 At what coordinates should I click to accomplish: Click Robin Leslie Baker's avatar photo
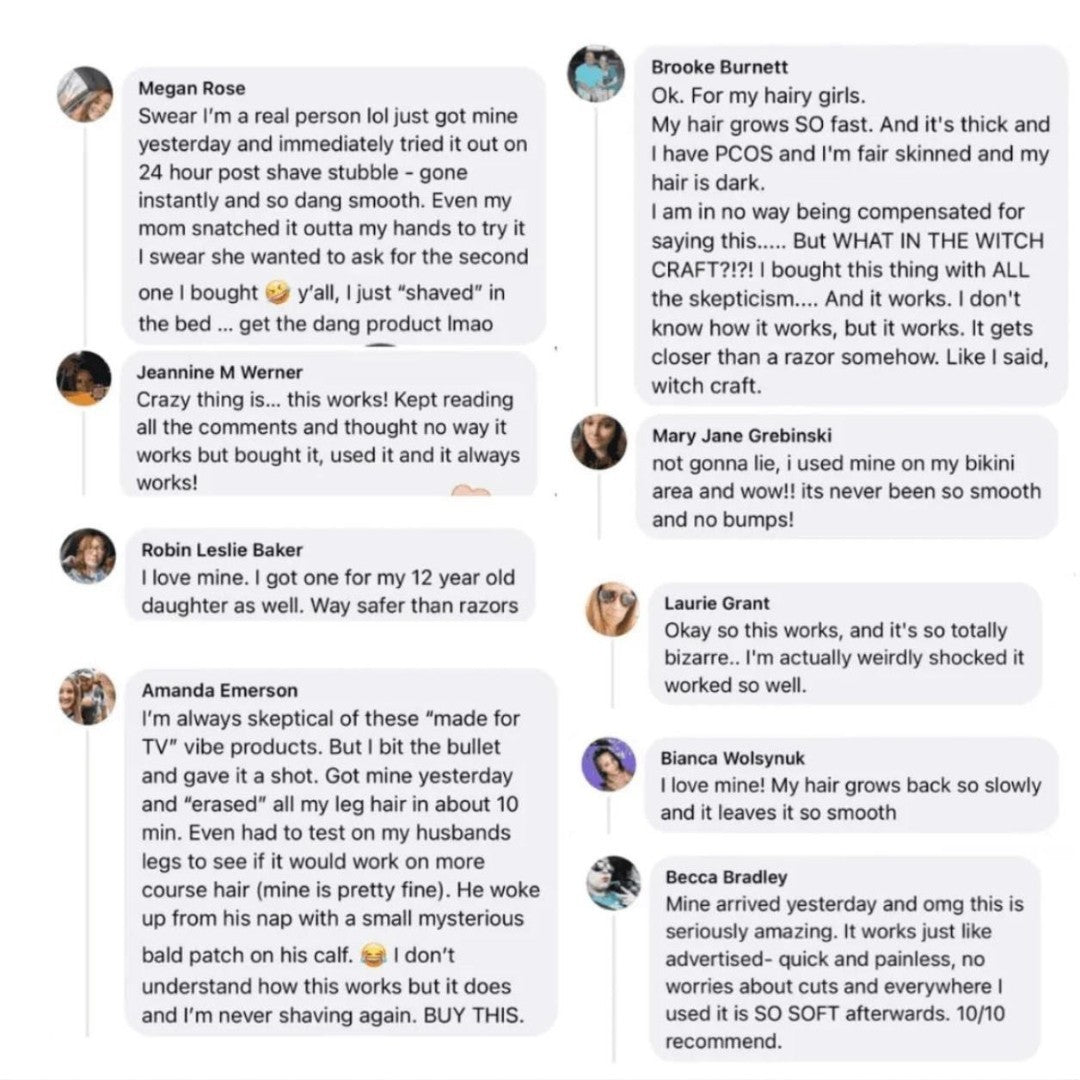(x=88, y=555)
